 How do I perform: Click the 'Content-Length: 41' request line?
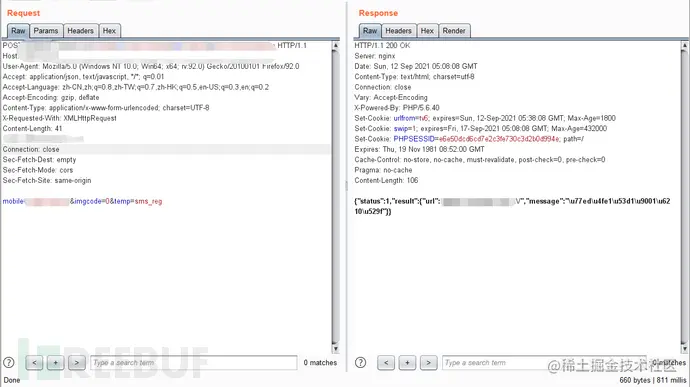click(x=33, y=129)
